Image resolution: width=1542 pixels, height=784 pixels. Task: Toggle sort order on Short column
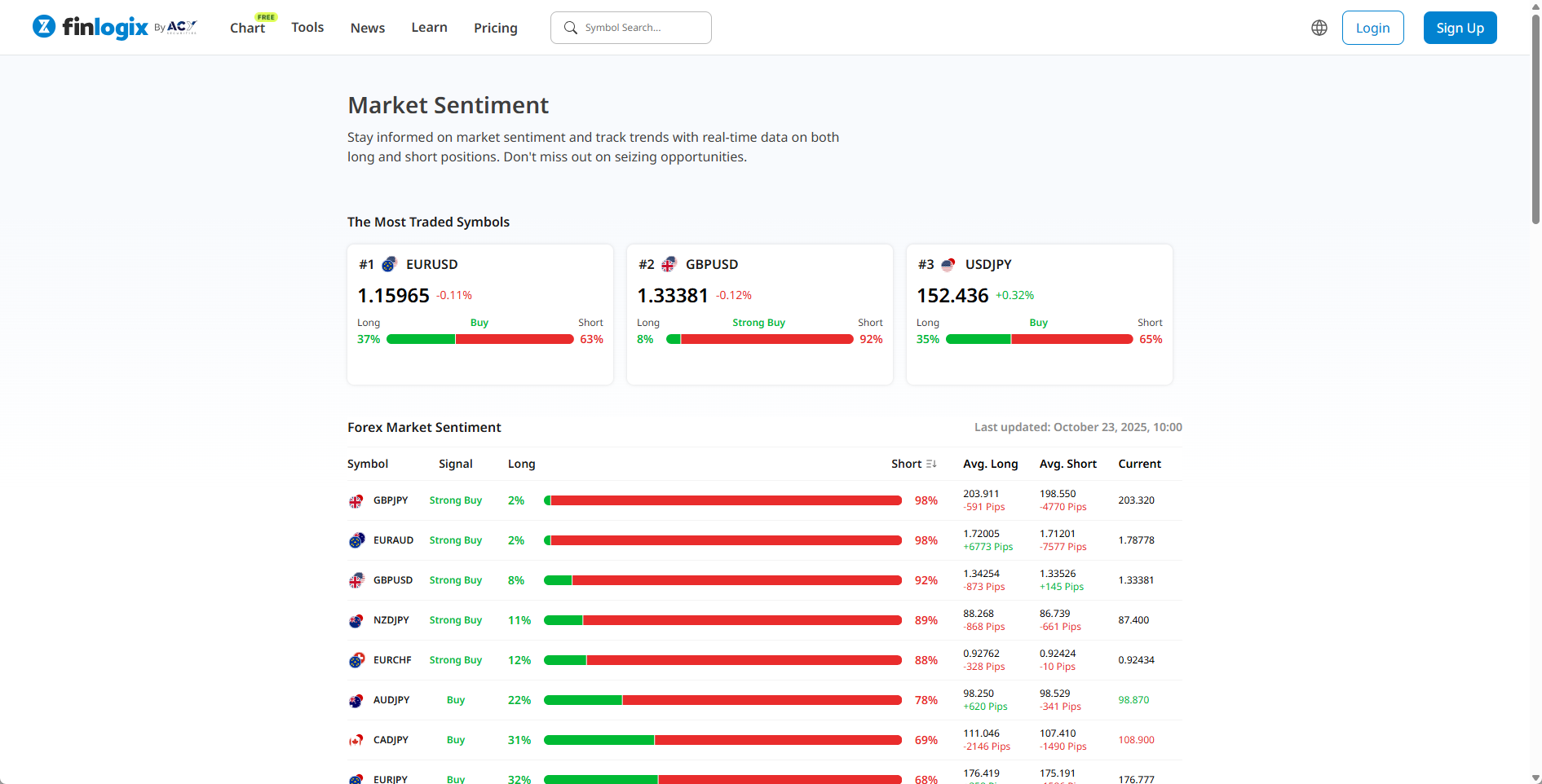[930, 464]
